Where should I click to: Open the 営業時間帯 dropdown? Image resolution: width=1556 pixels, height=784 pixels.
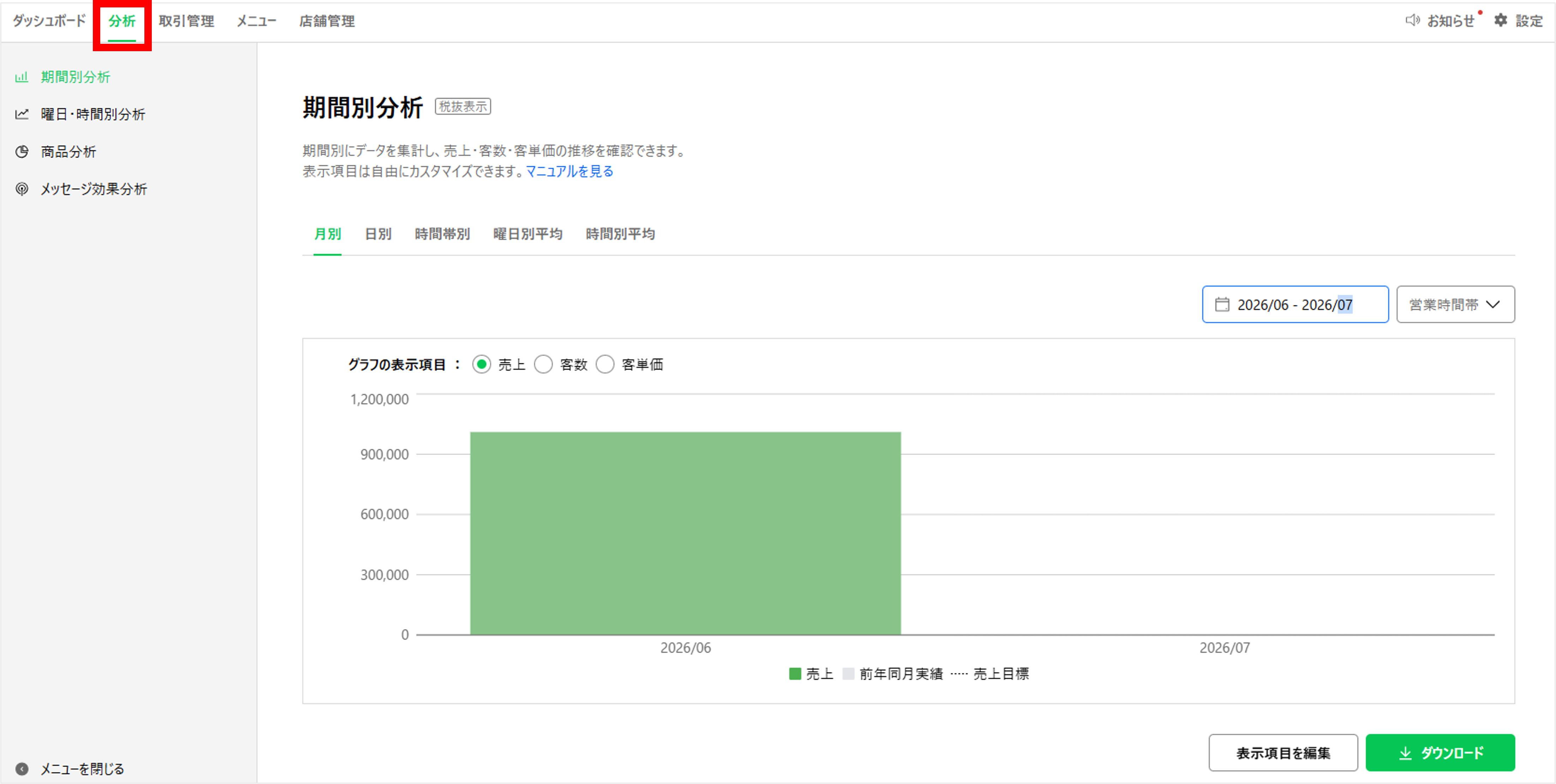point(1455,304)
